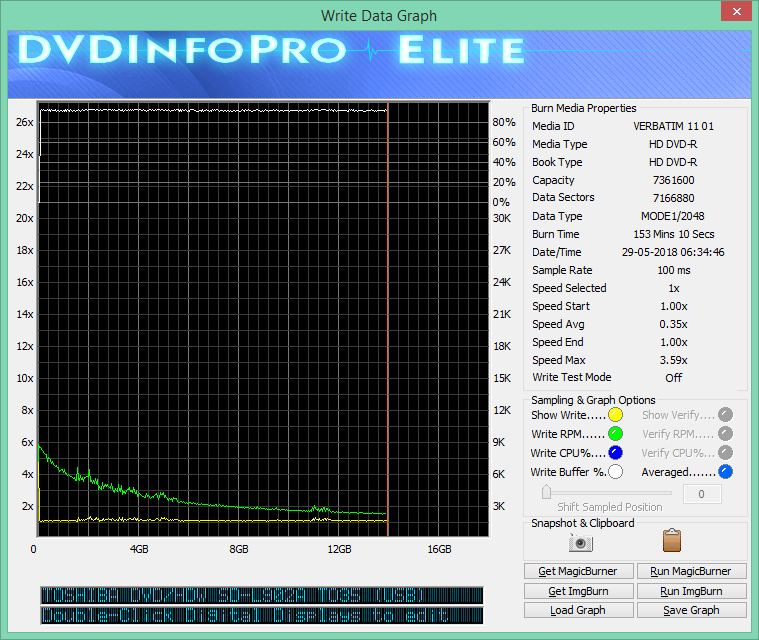
Task: Click the 80% label on buffer axis
Action: 504,122
